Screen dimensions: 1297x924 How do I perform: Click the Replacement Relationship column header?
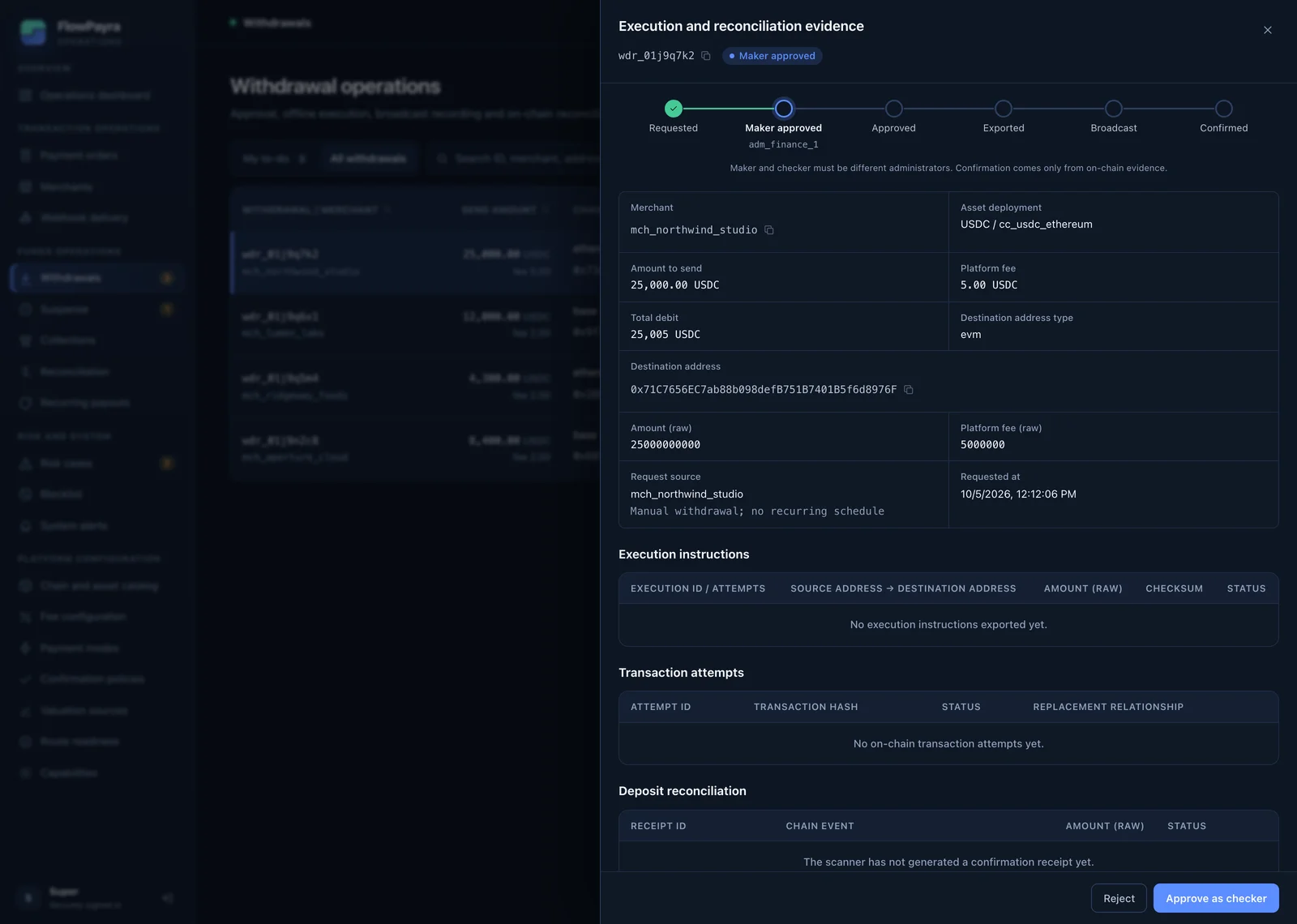point(1108,707)
